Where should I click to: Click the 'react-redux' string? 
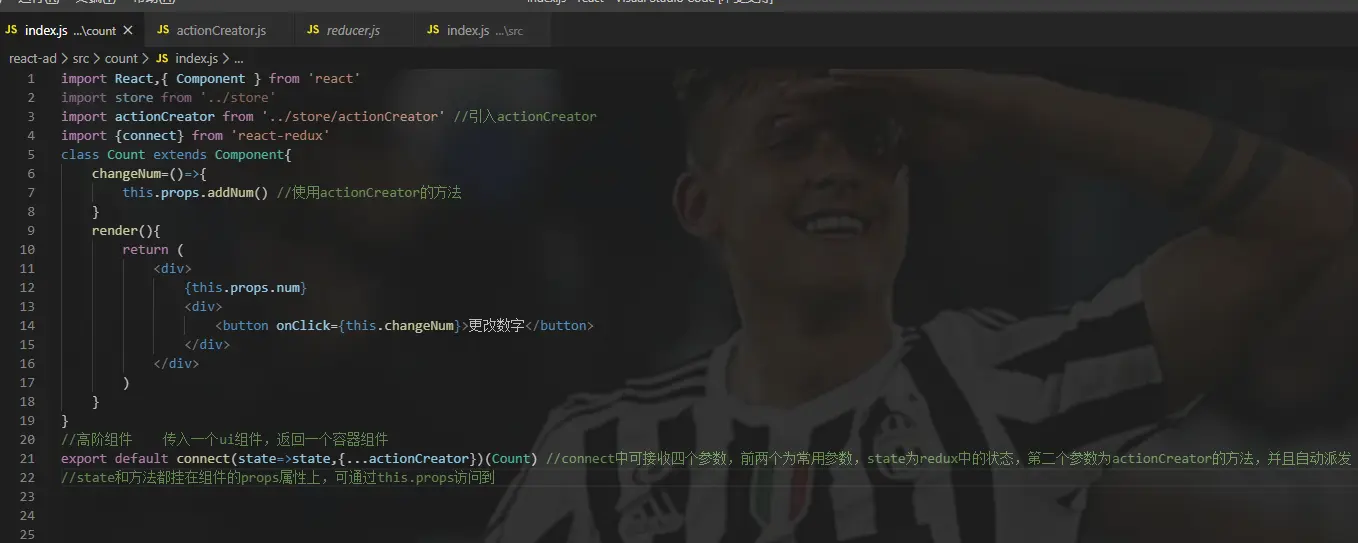280,136
